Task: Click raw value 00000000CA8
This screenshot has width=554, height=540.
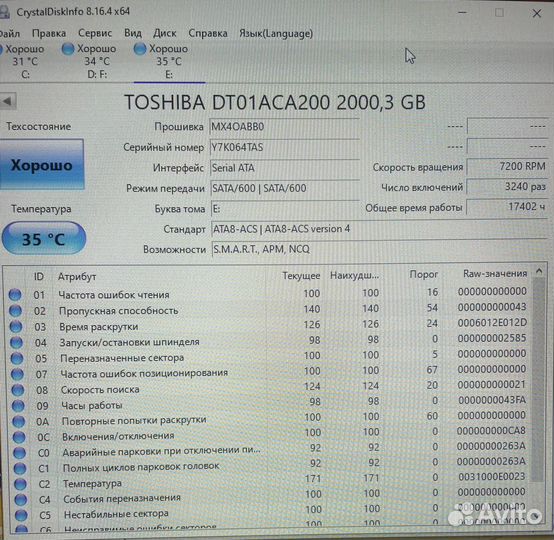Action: pyautogui.click(x=491, y=430)
